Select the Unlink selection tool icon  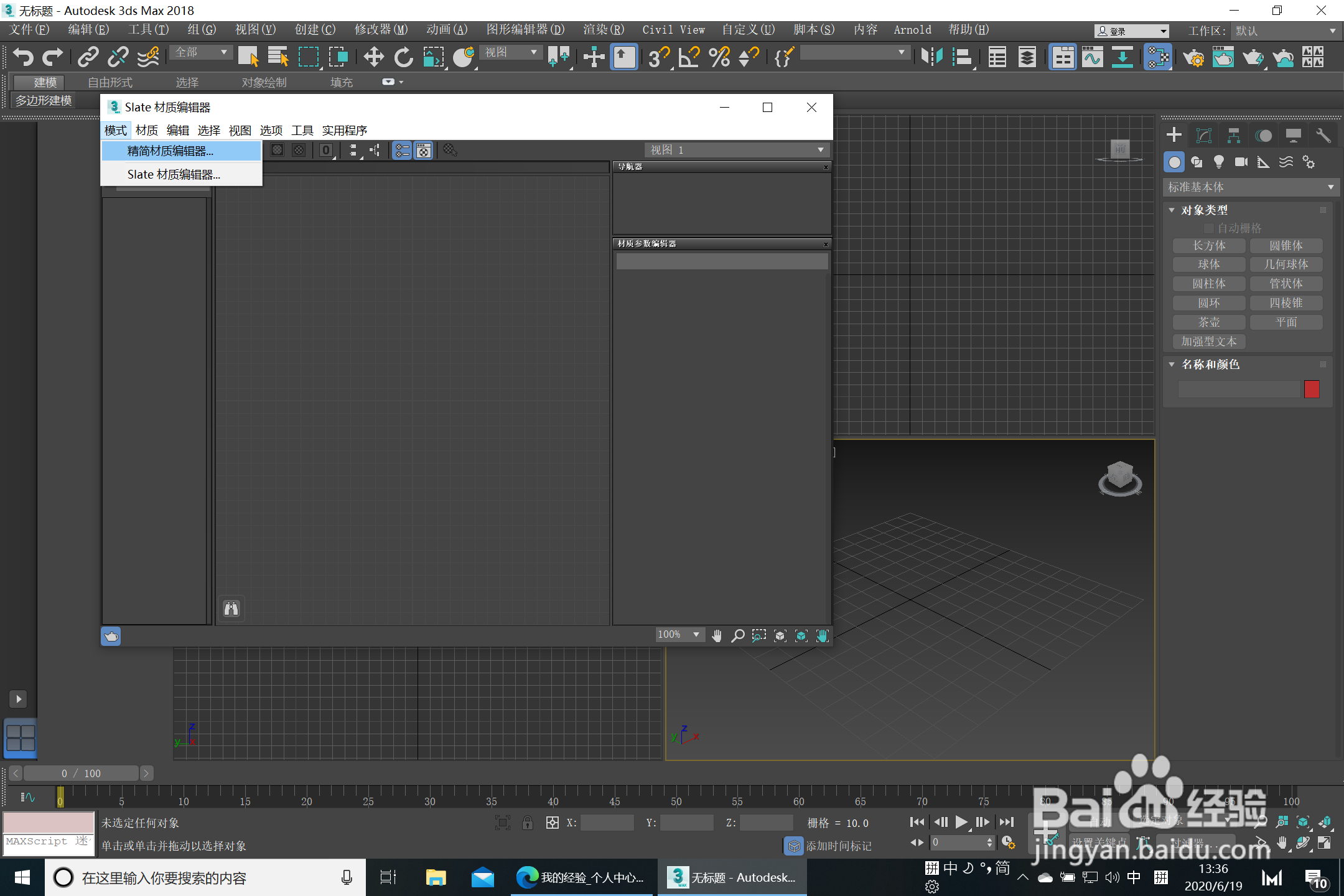tap(118, 57)
